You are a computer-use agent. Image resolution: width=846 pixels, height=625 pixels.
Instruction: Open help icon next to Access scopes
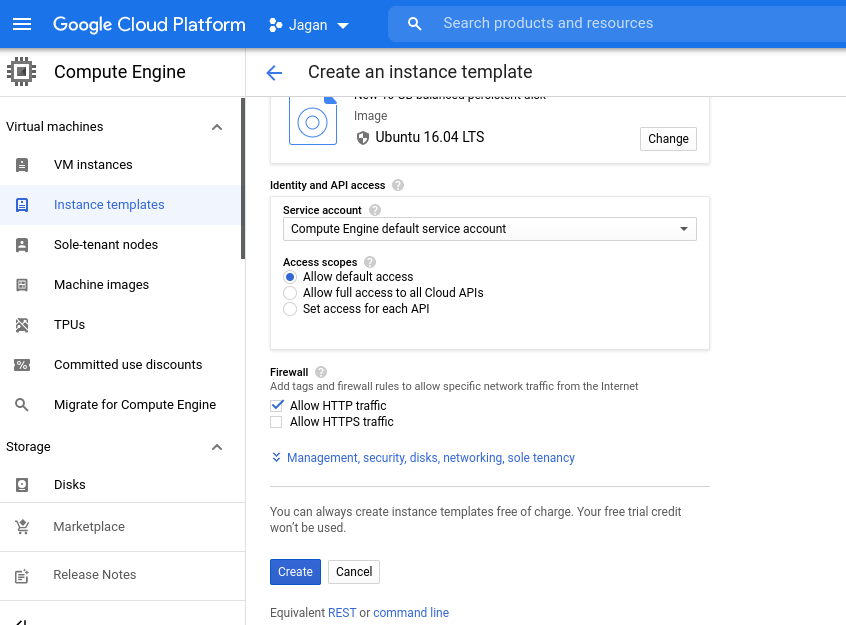[x=370, y=262]
